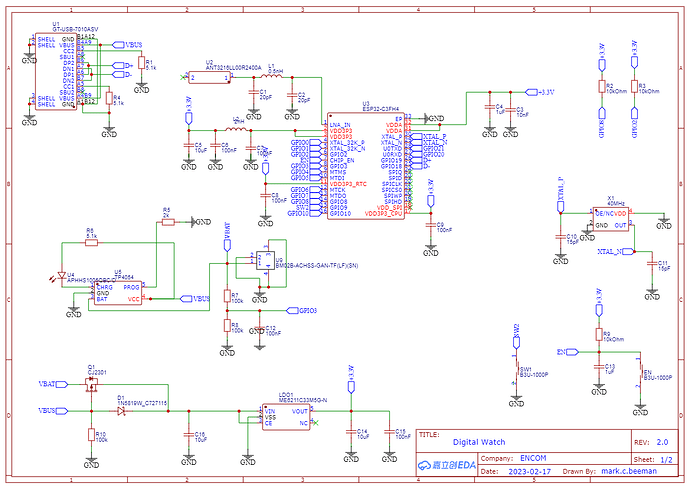Click the VBAT net port near Q1

click(54, 384)
